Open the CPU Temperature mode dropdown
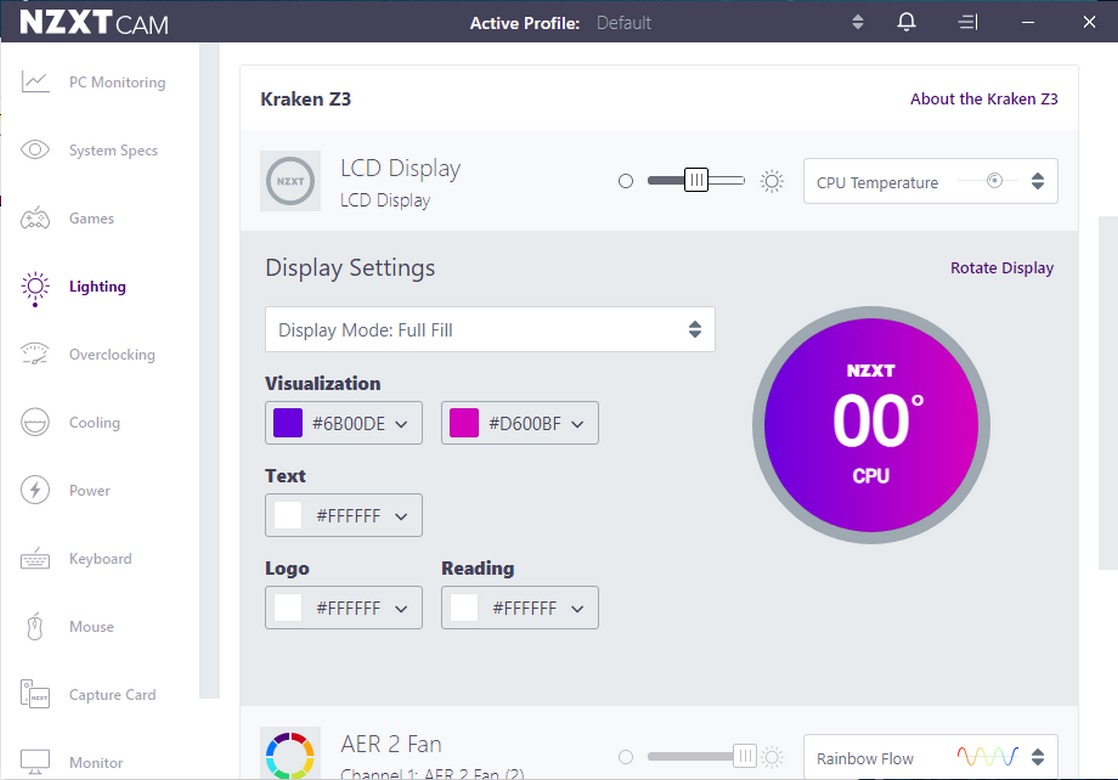The height and width of the screenshot is (780, 1118). 930,182
